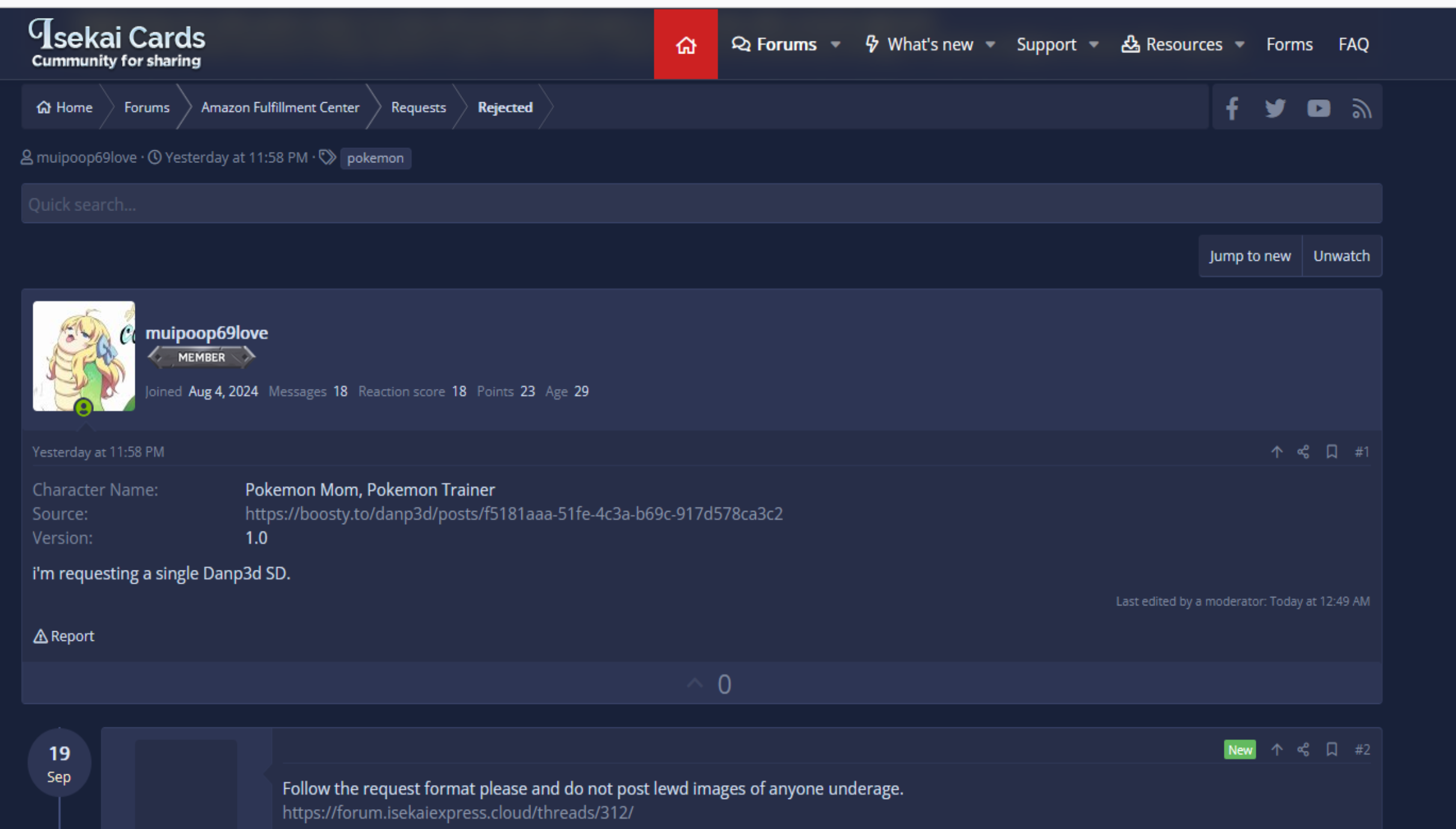Viewport: 1456px width, 829px height.
Task: Open the YouTube social icon
Action: click(x=1318, y=108)
